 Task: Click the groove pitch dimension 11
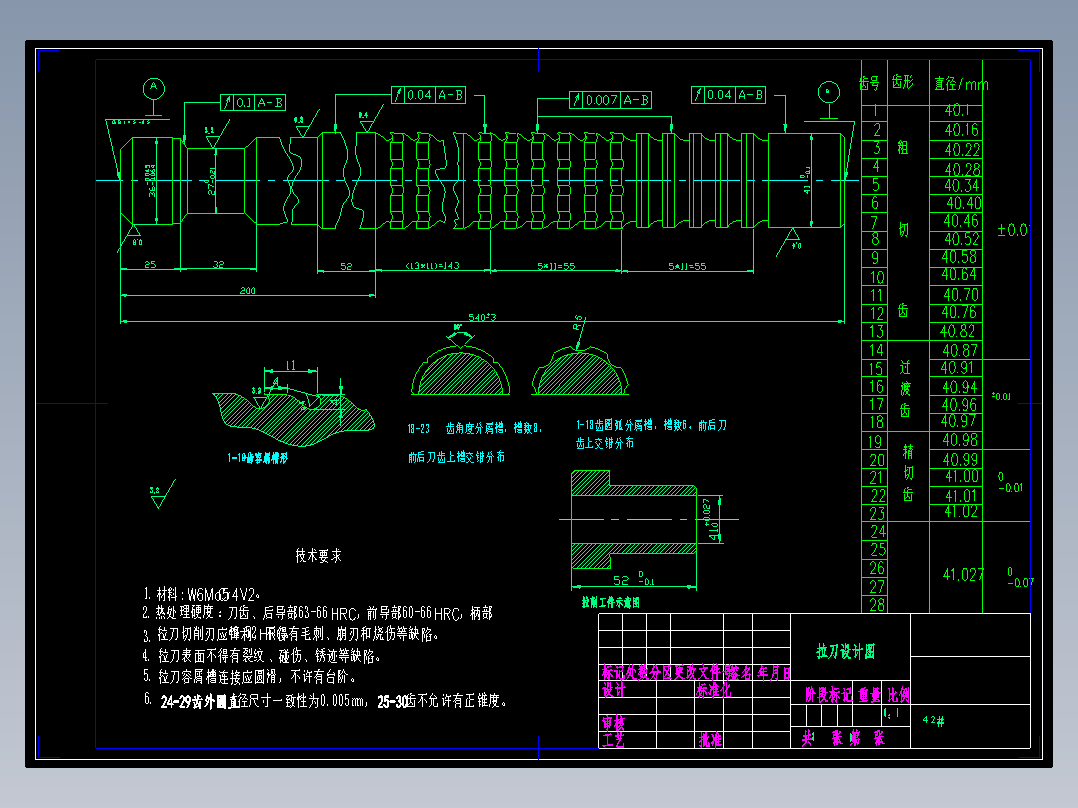click(290, 365)
